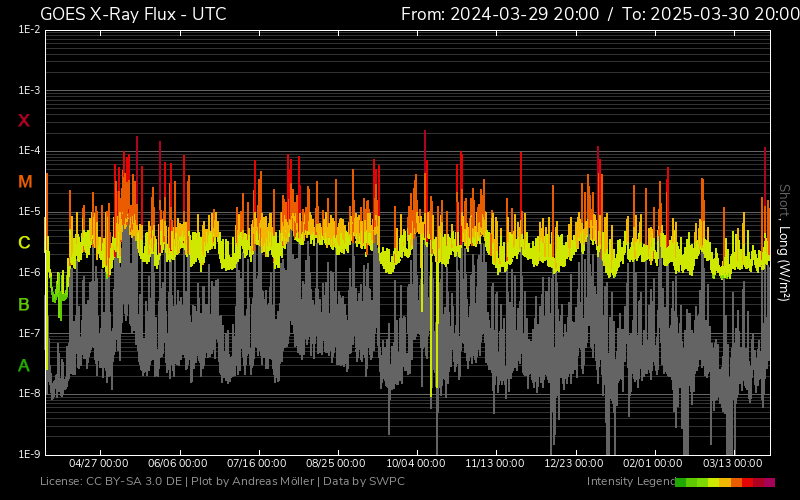Click the License CC BY-SA 3.0 DE text
Viewport: 800px width, 500px height.
[112, 482]
